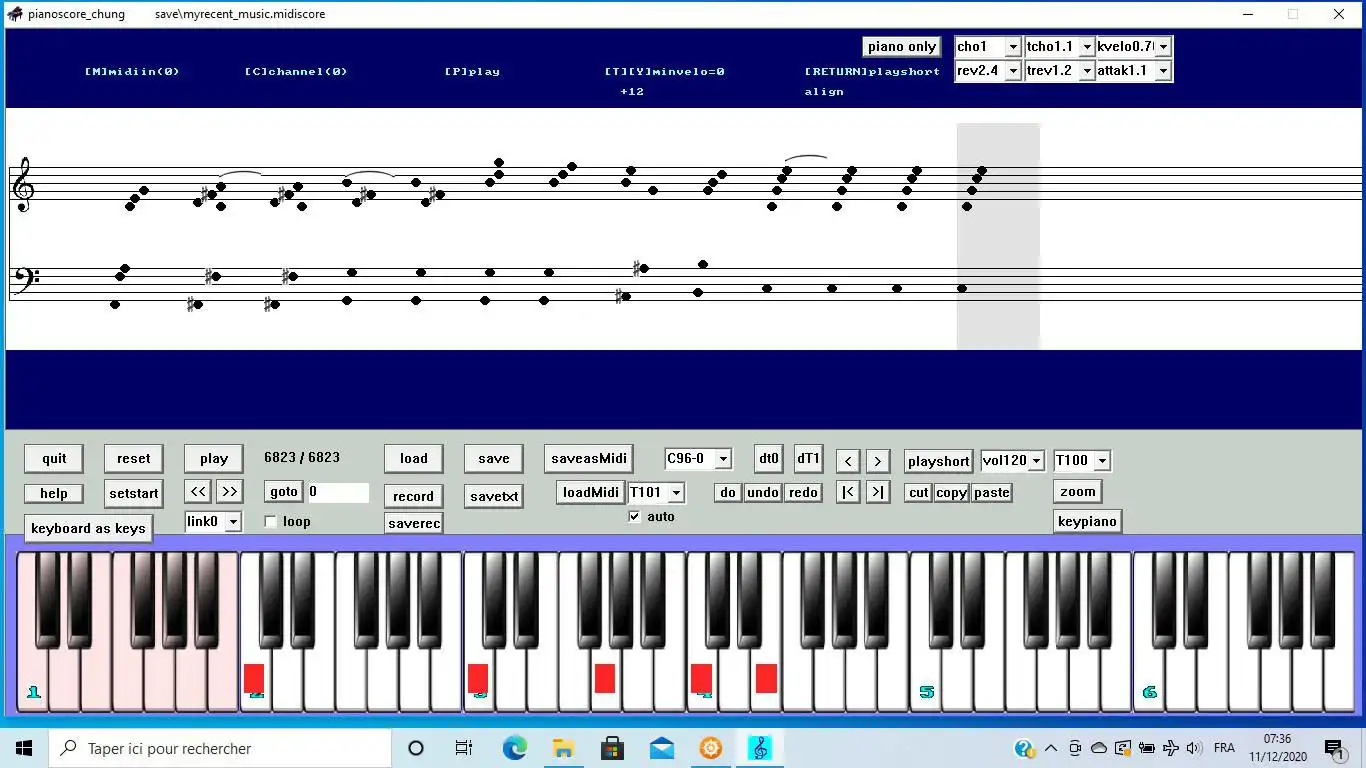Go to the end with the >| button
Viewport: 1366px width, 768px height.
pyautogui.click(x=877, y=492)
